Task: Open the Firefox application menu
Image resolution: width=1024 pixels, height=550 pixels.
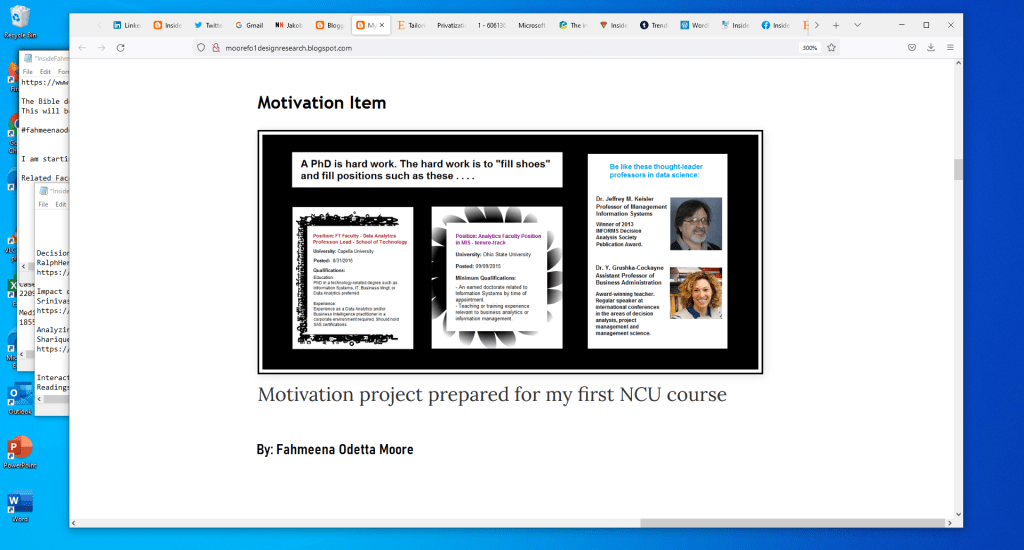Action: (950, 47)
